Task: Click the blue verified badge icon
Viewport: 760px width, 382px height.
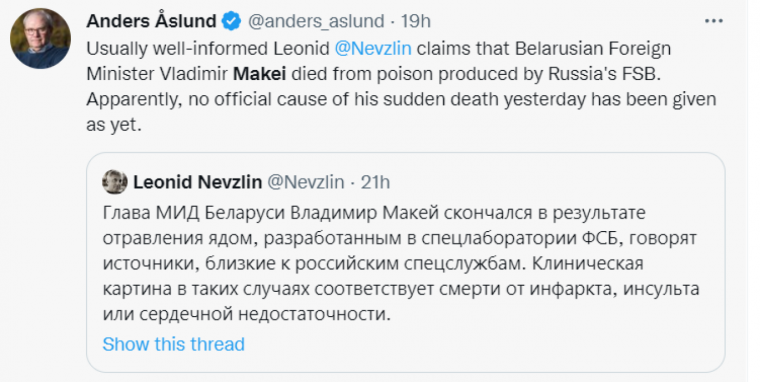Action: pyautogui.click(x=231, y=21)
